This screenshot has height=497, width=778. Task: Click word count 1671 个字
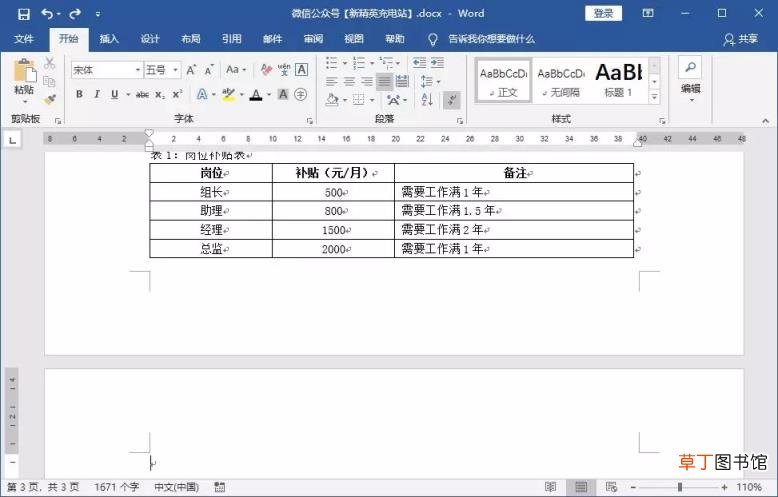coord(117,487)
